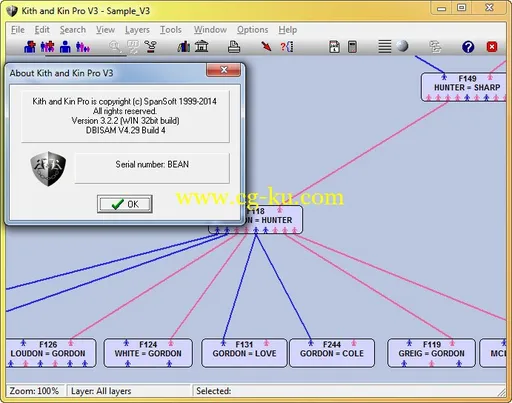This screenshot has width=512, height=403.
Task: Click the DBISAM V4.29 Build 4 text
Action: click(x=125, y=130)
